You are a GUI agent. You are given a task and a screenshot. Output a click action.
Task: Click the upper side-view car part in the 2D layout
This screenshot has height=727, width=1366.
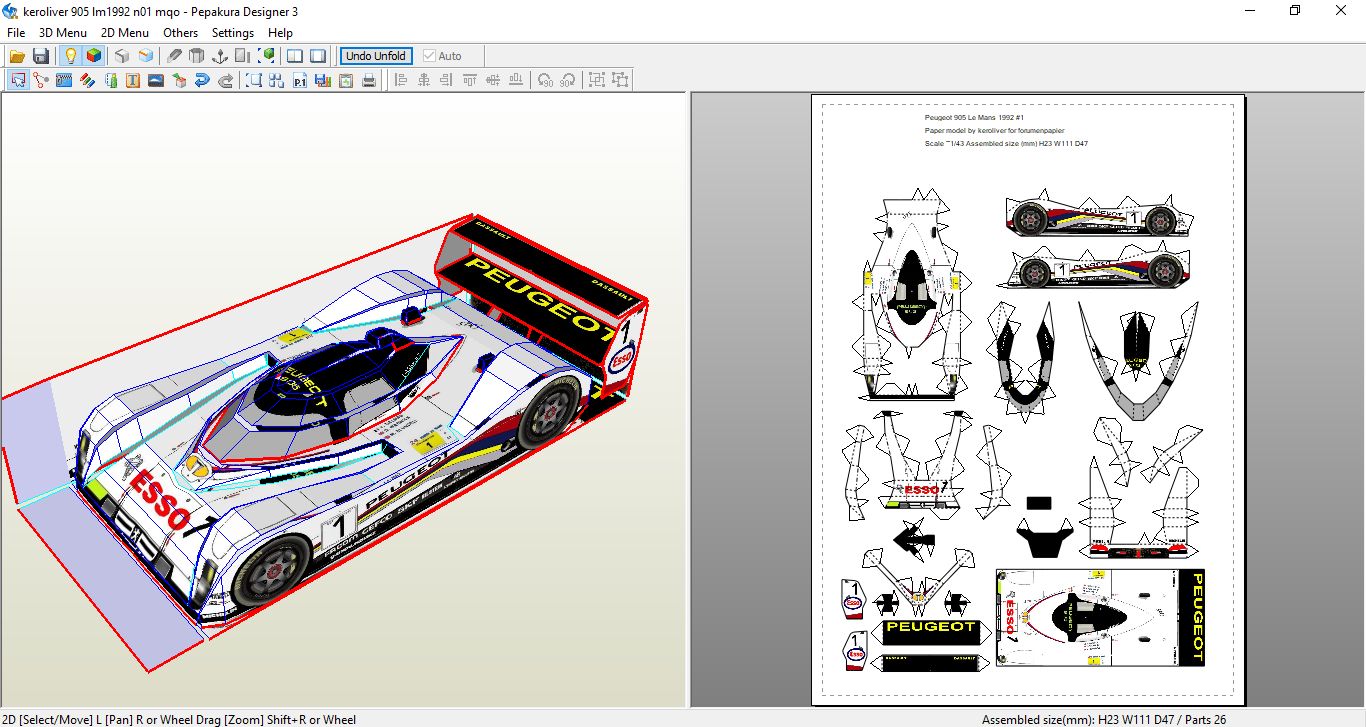tap(1099, 215)
